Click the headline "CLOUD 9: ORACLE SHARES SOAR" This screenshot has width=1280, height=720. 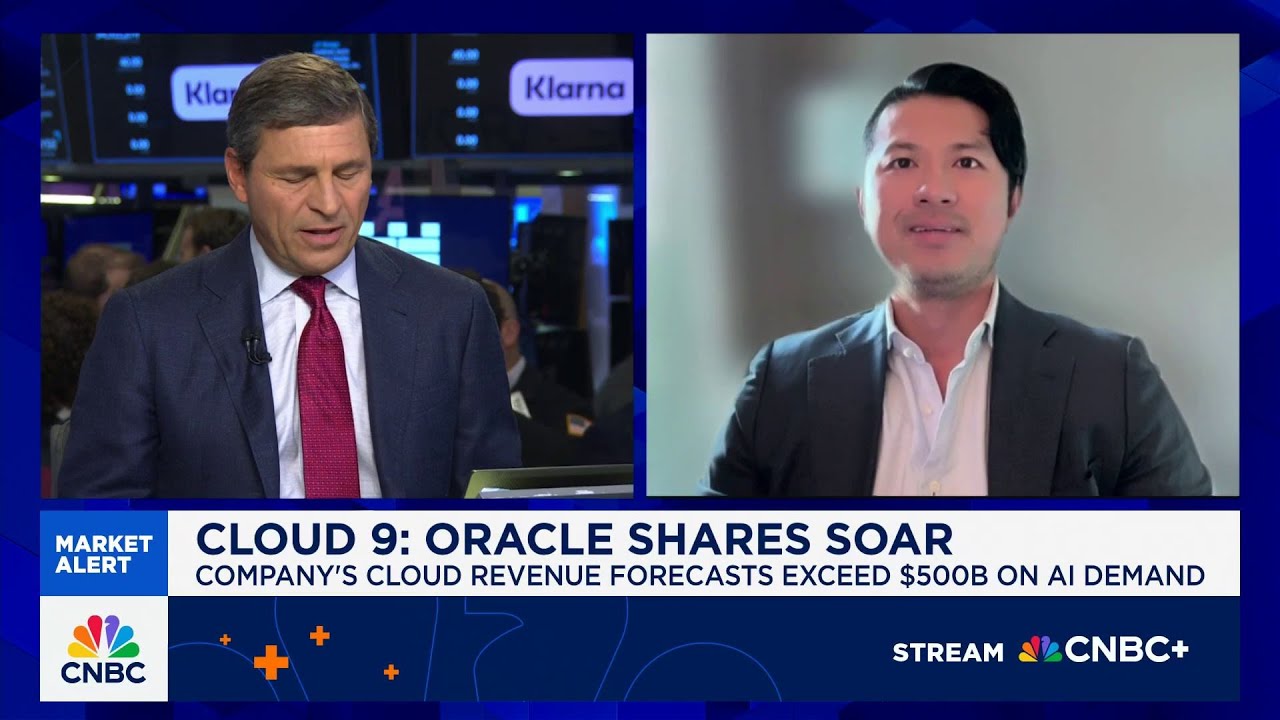point(574,539)
